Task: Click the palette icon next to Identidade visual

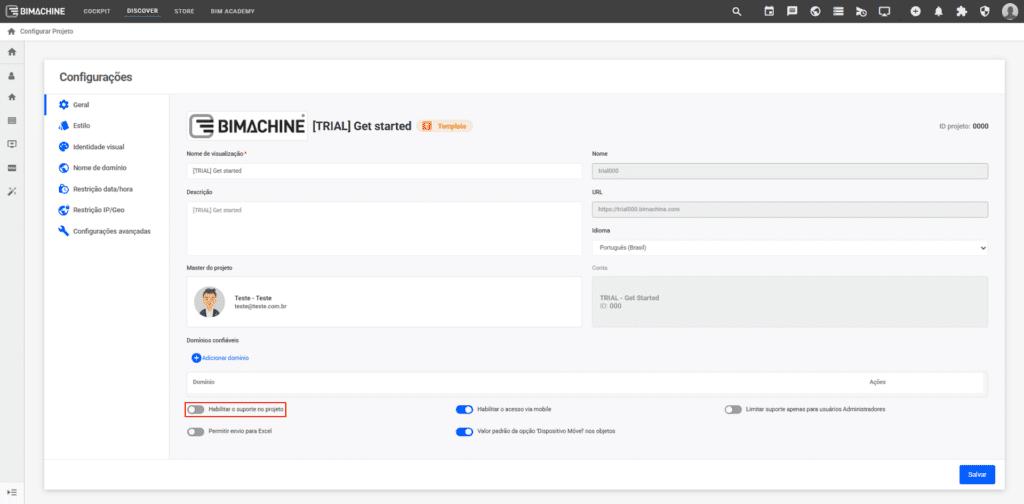Action: pos(63,147)
